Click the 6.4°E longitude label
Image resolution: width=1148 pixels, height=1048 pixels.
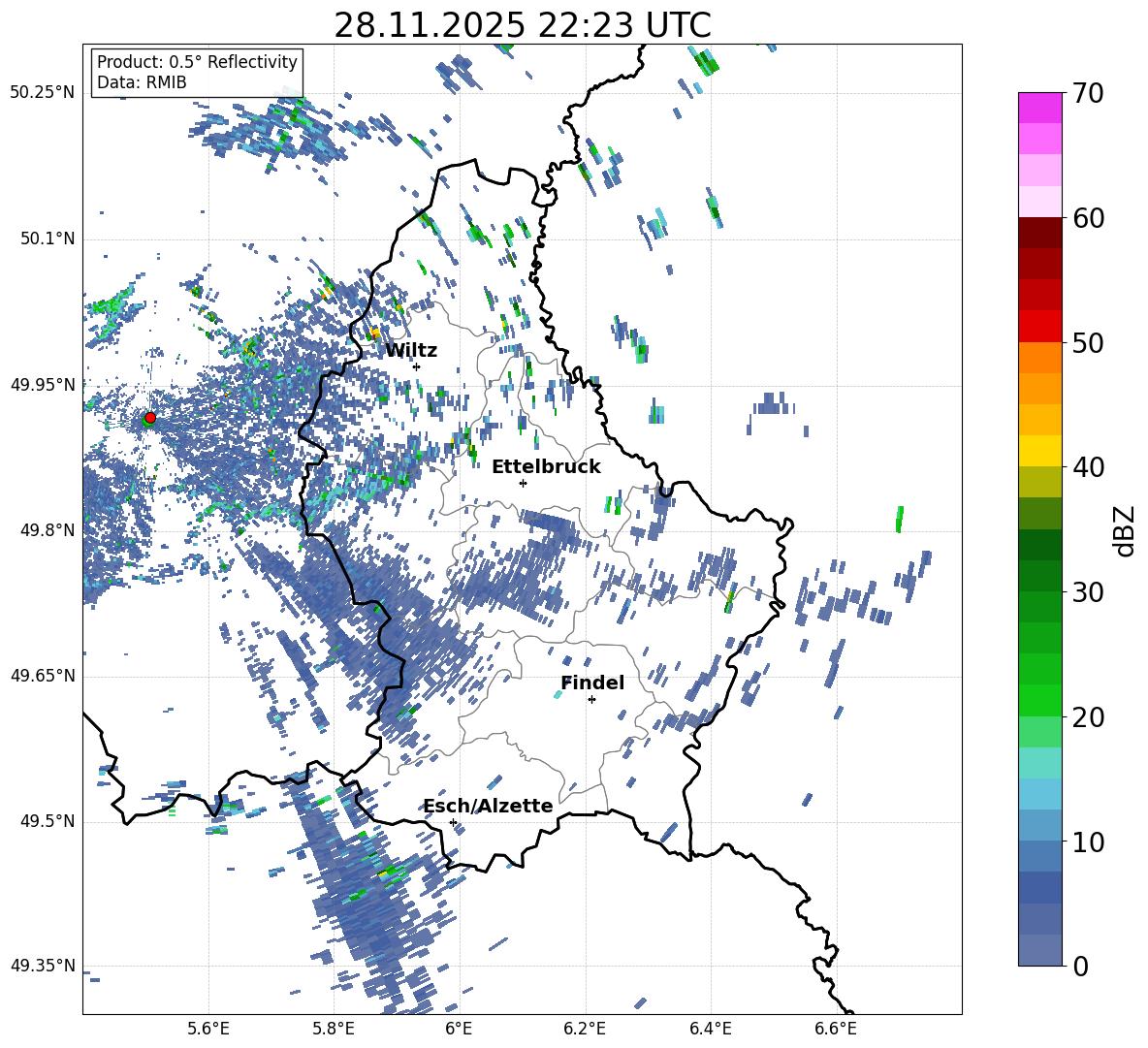coord(710,1029)
